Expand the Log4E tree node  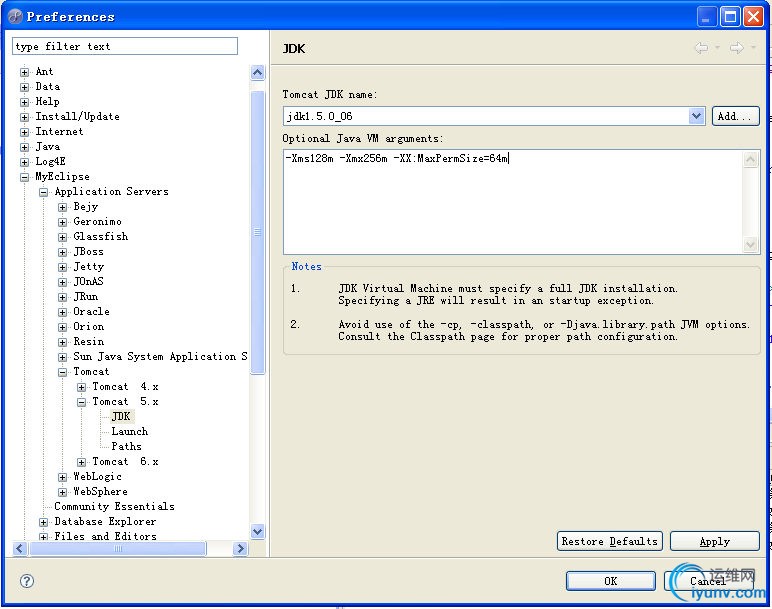click(24, 162)
